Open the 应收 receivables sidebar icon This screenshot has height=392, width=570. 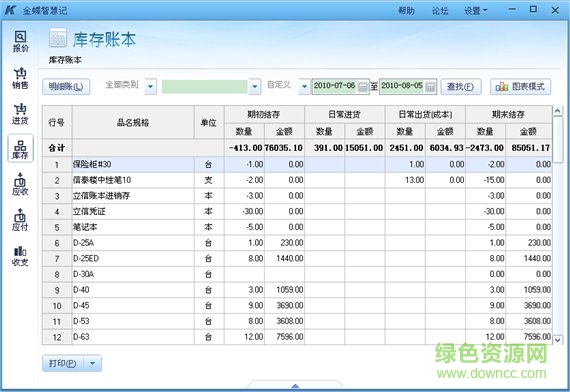tap(20, 184)
